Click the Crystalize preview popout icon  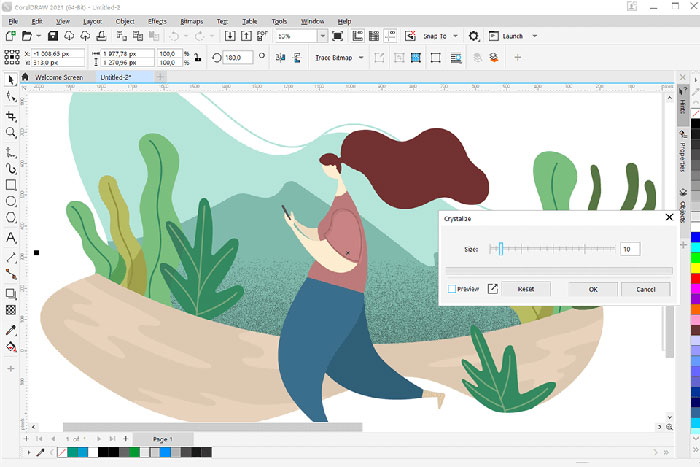[x=492, y=289]
